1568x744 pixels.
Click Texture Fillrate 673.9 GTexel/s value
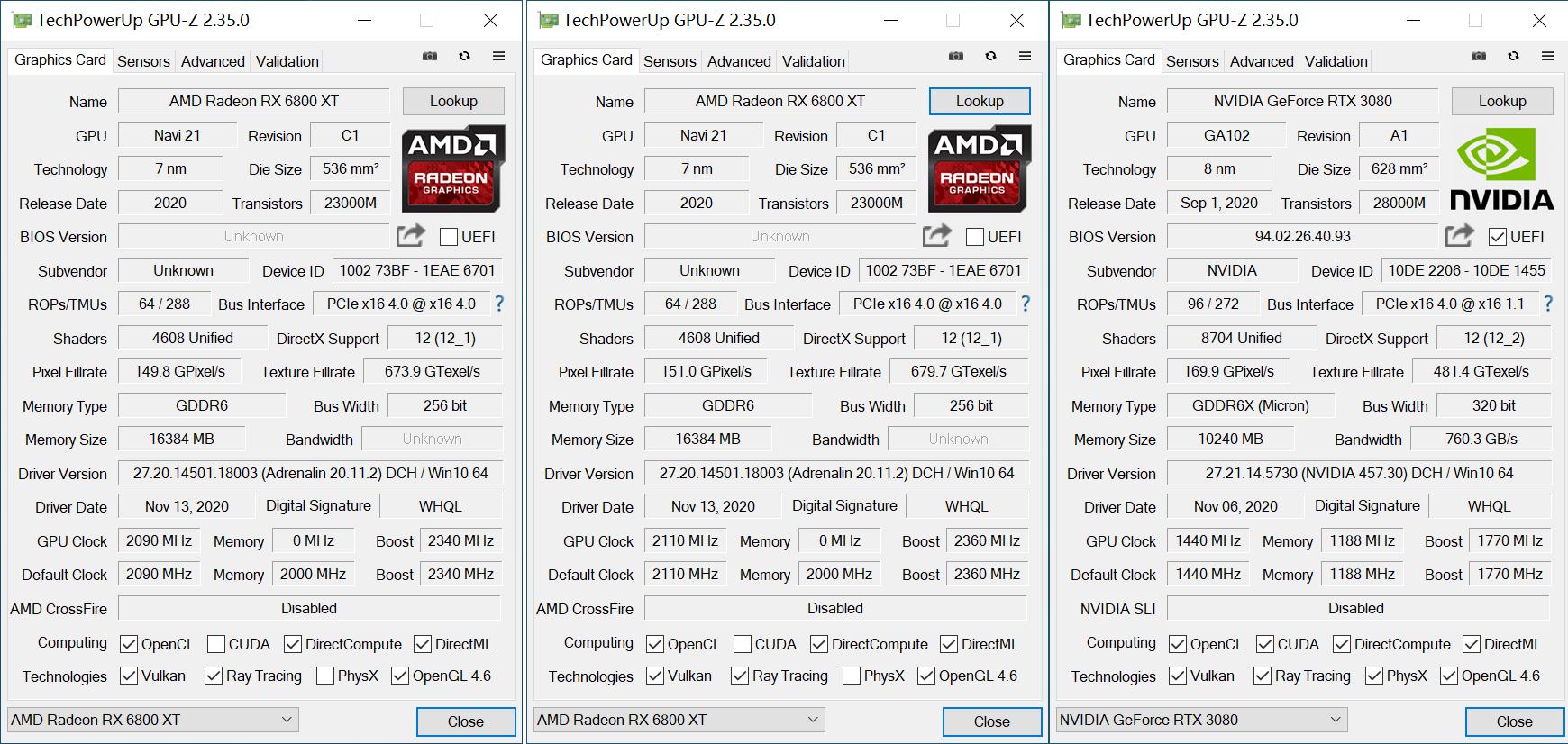point(433,371)
